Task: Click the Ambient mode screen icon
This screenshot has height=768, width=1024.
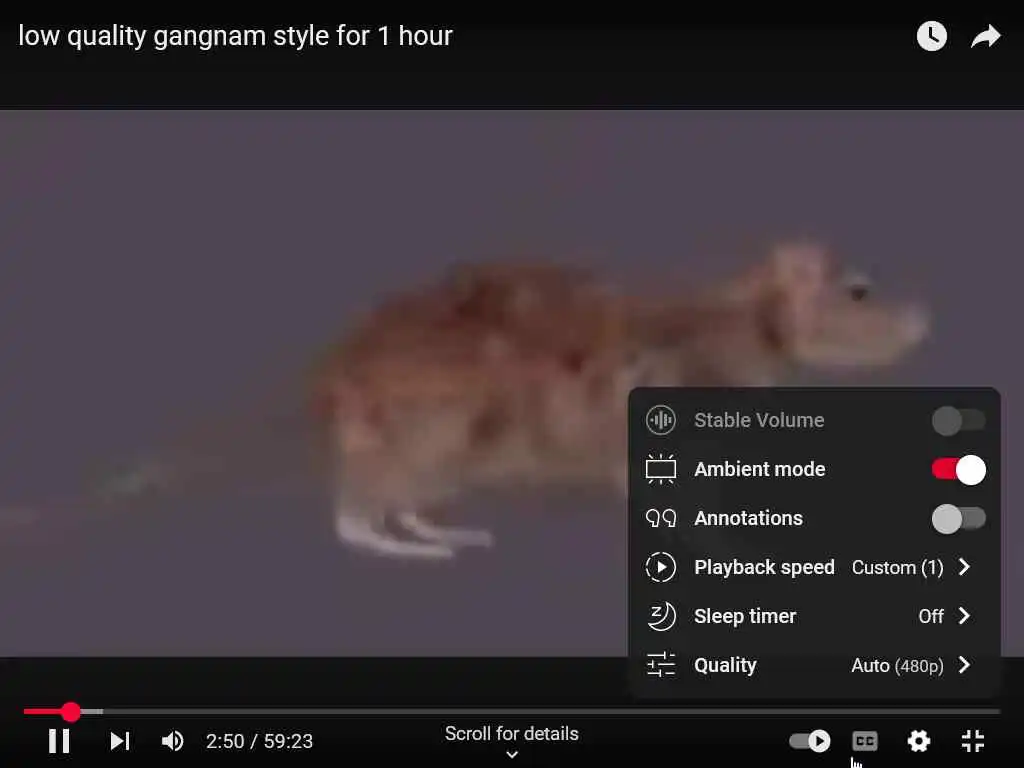Action: pyautogui.click(x=660, y=469)
